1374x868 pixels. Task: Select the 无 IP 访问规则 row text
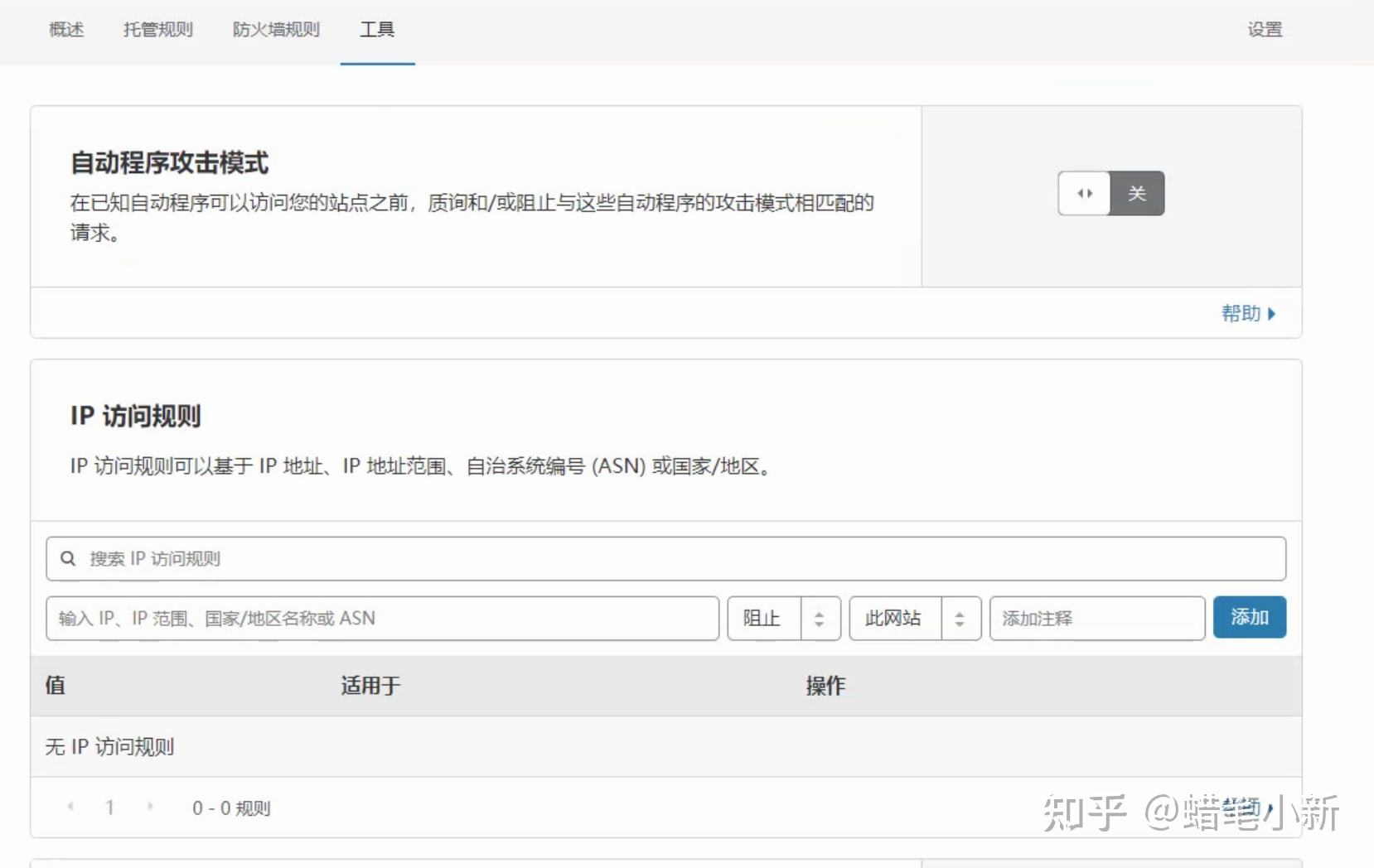click(109, 746)
